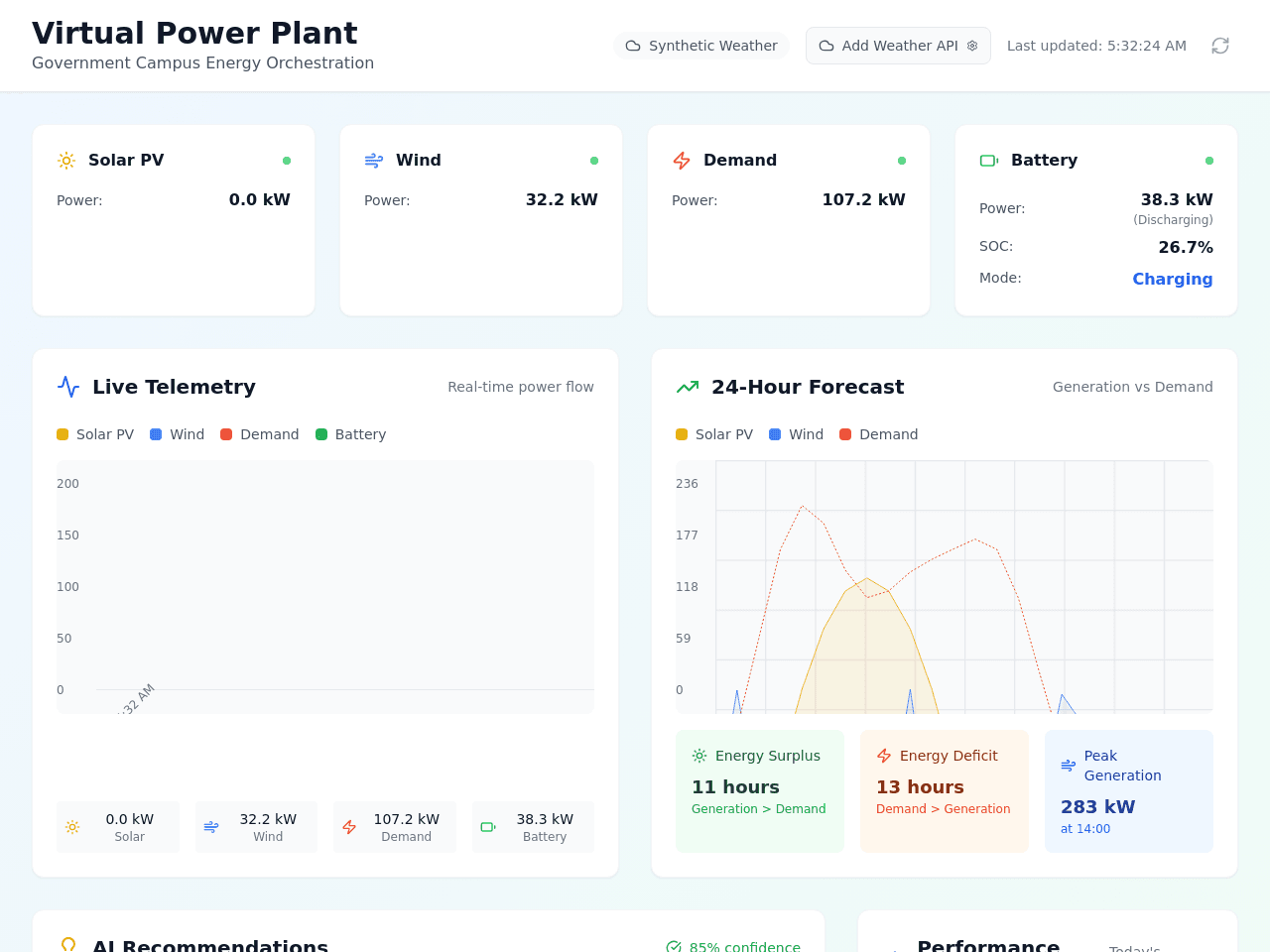This screenshot has width=1270, height=952.
Task: Click the 26.7% SOC value
Action: coord(1186,248)
